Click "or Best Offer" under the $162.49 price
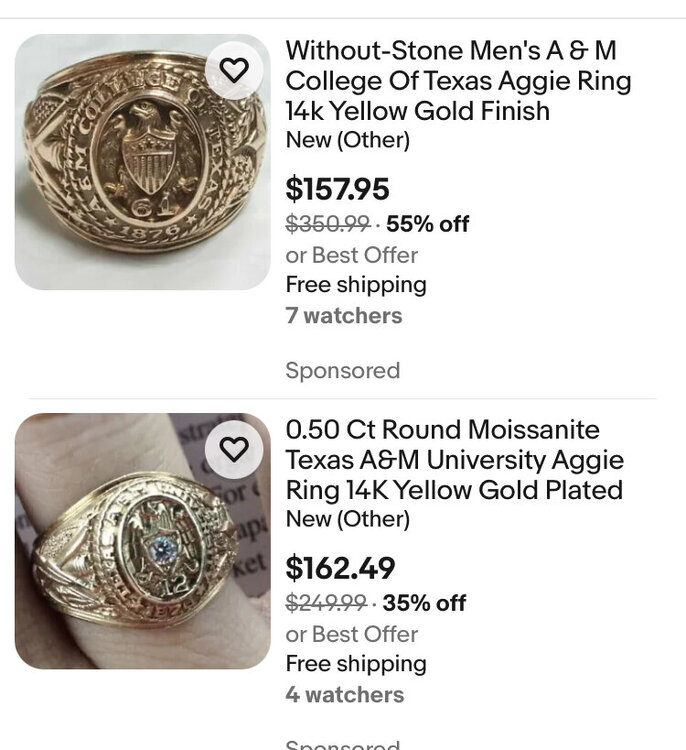The height and width of the screenshot is (750, 686). coord(351,634)
